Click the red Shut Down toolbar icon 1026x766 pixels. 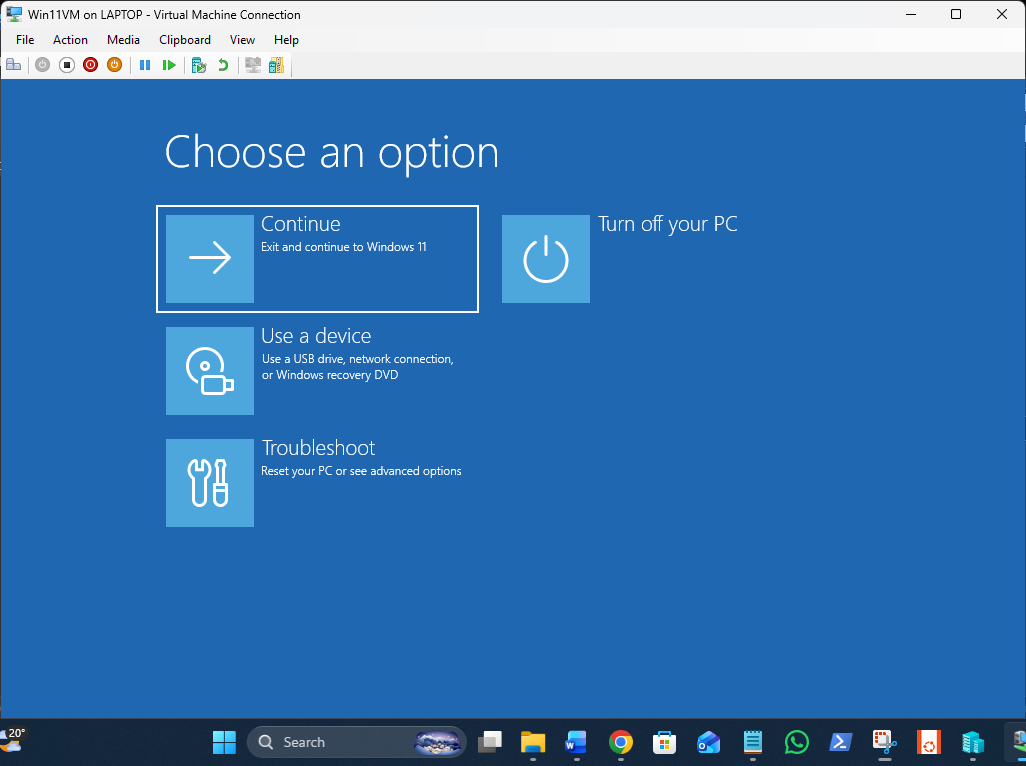tap(90, 65)
